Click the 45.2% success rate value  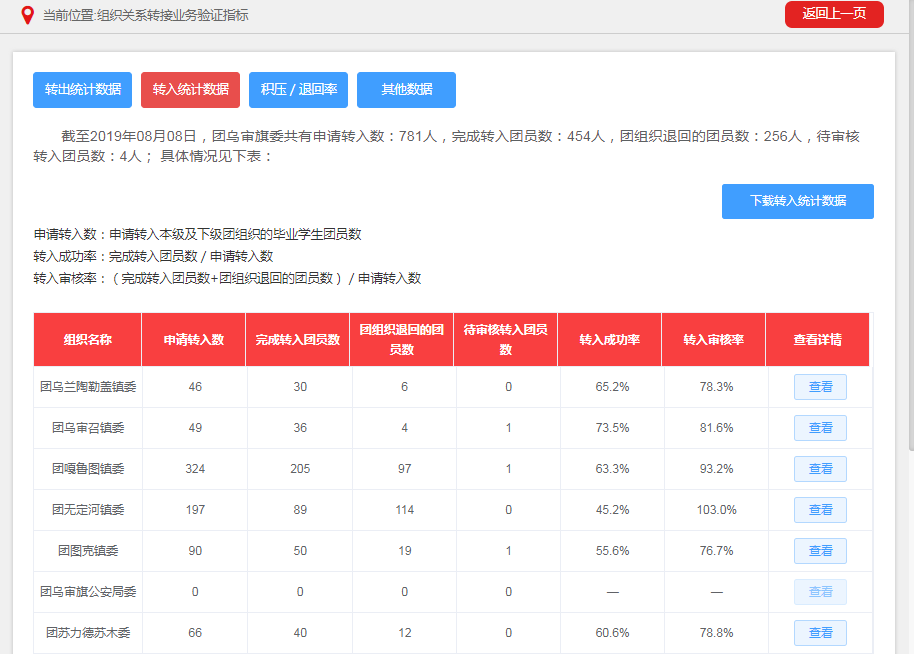(613, 510)
